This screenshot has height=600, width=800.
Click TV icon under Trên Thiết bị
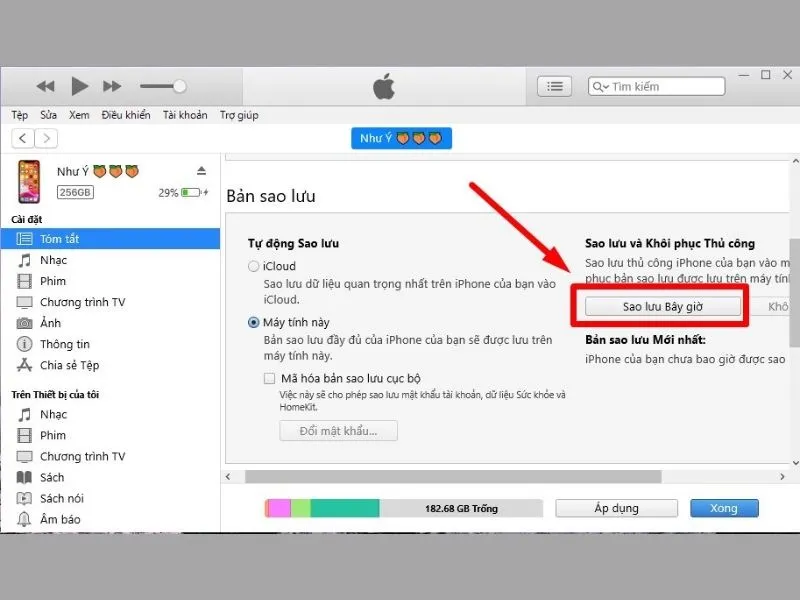pyautogui.click(x=24, y=456)
